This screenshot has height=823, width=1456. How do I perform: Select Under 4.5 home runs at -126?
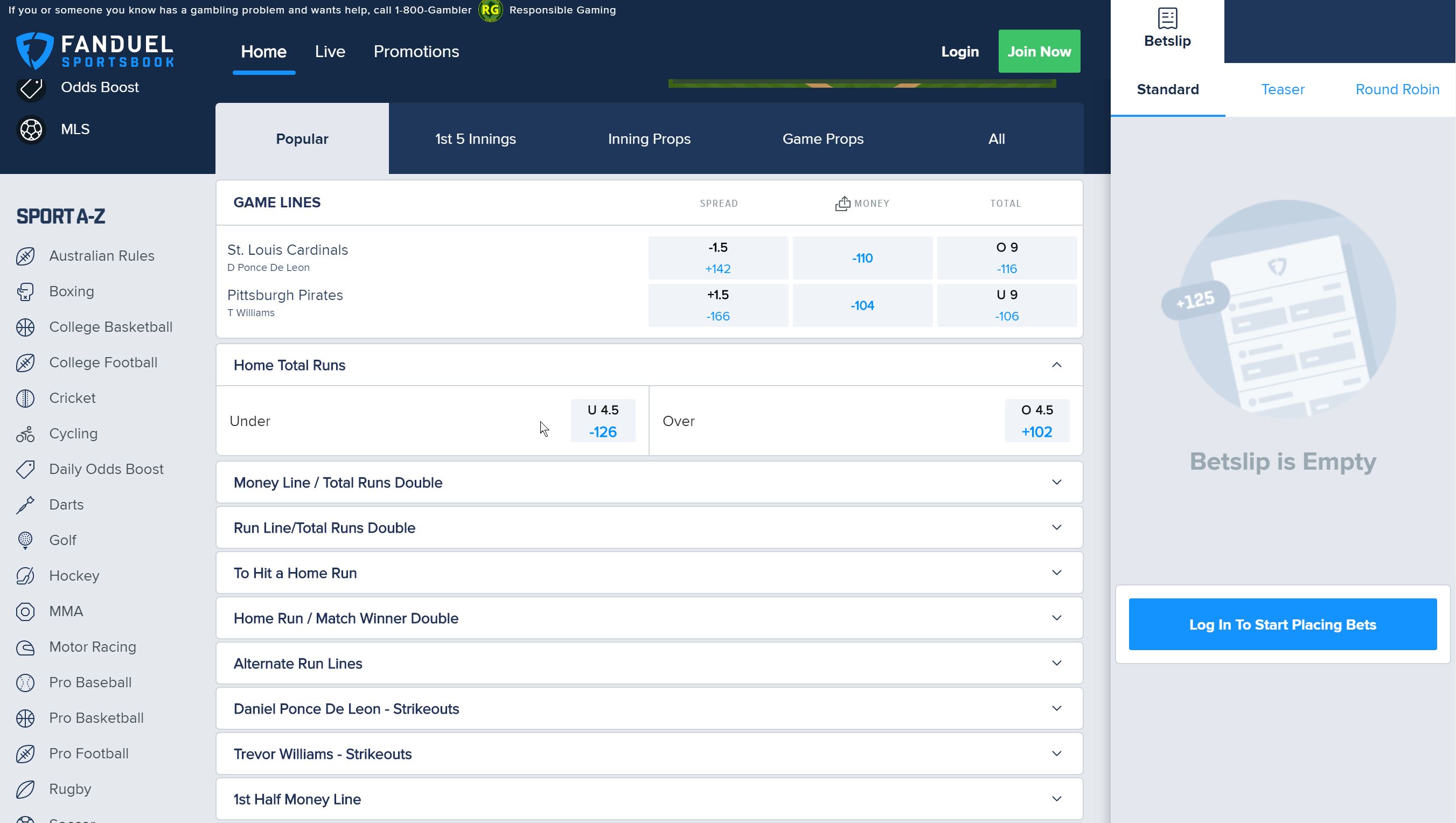point(603,421)
